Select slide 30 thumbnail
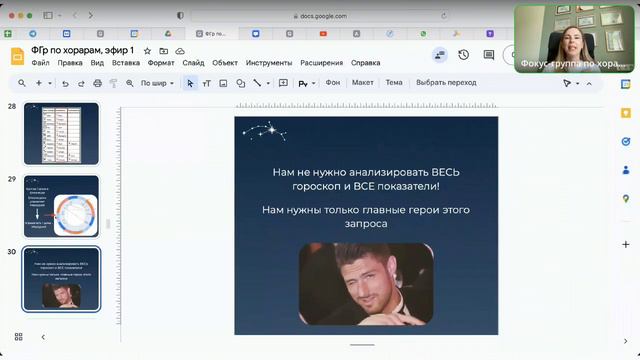Image resolution: width=640 pixels, height=360 pixels. [x=61, y=279]
